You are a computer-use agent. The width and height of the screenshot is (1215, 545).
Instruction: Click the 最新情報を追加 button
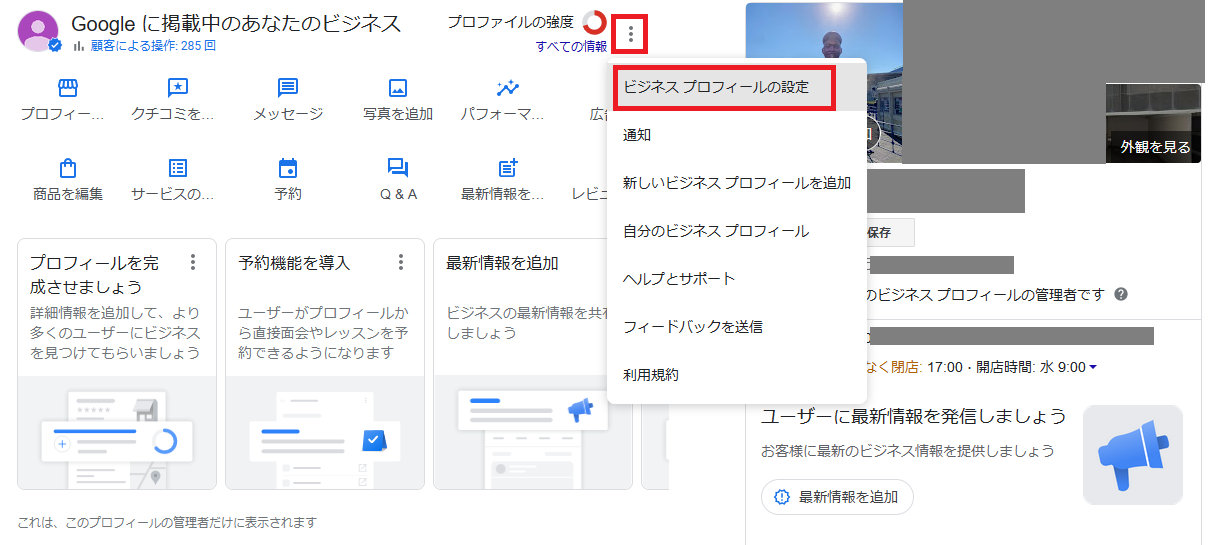pyautogui.click(x=837, y=497)
